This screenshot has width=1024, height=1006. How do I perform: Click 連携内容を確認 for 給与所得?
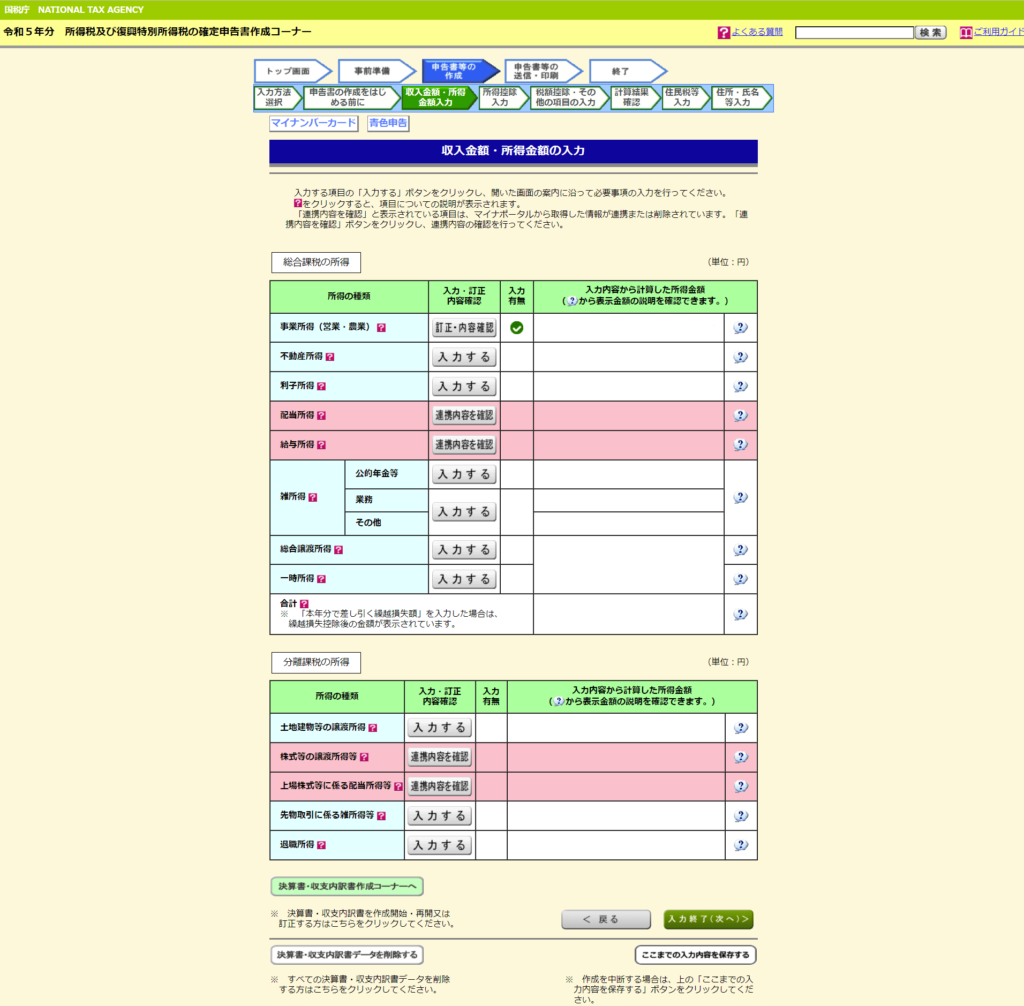tap(464, 445)
